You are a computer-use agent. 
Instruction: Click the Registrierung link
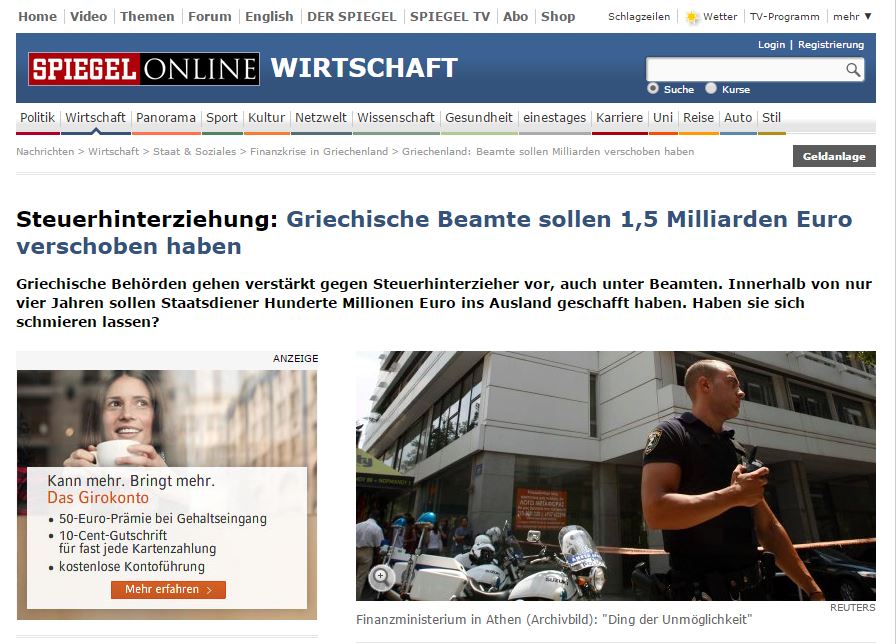point(831,45)
